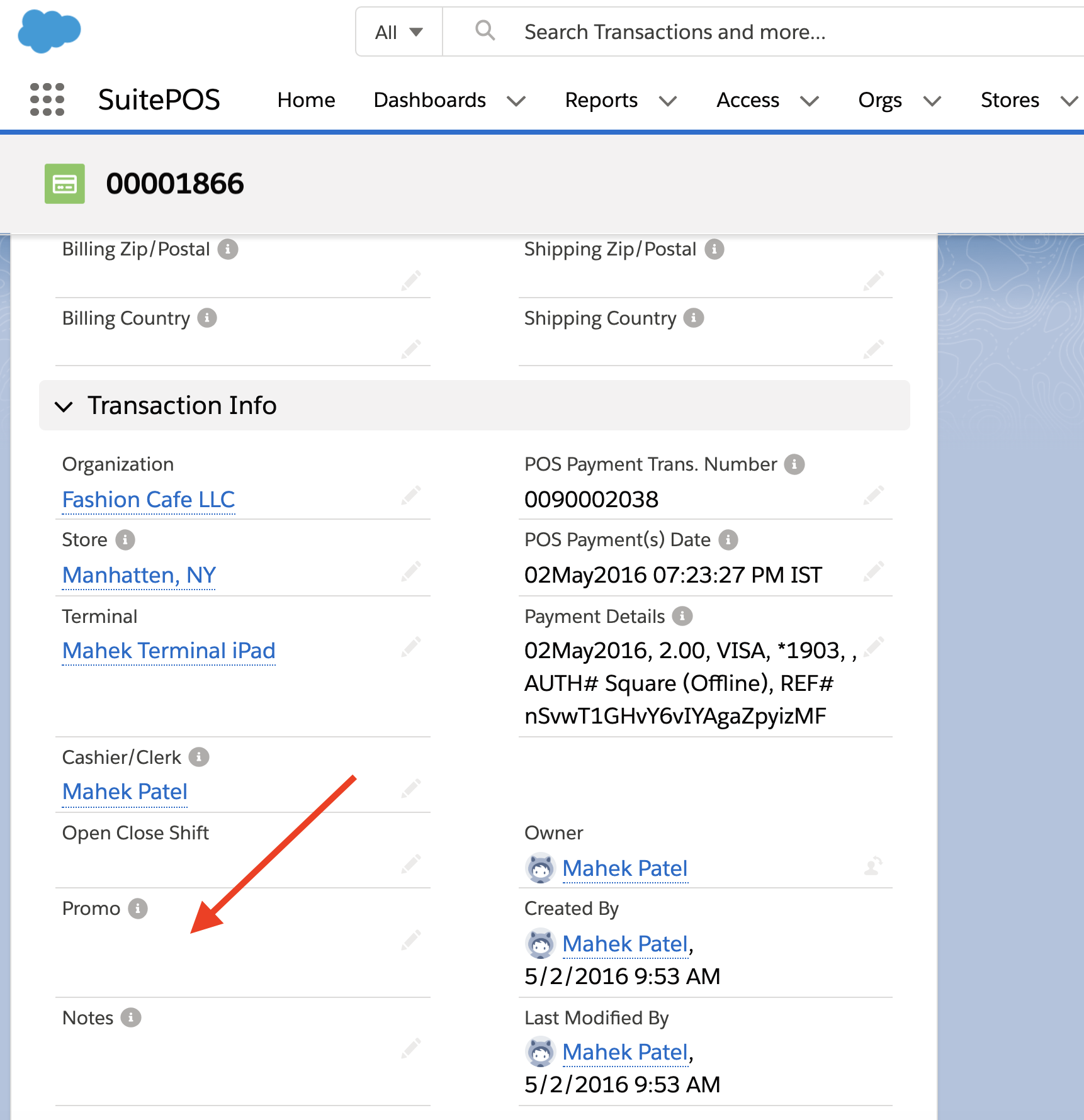Show info for Billing Country
Viewport: 1084px width, 1120px height.
(x=207, y=318)
